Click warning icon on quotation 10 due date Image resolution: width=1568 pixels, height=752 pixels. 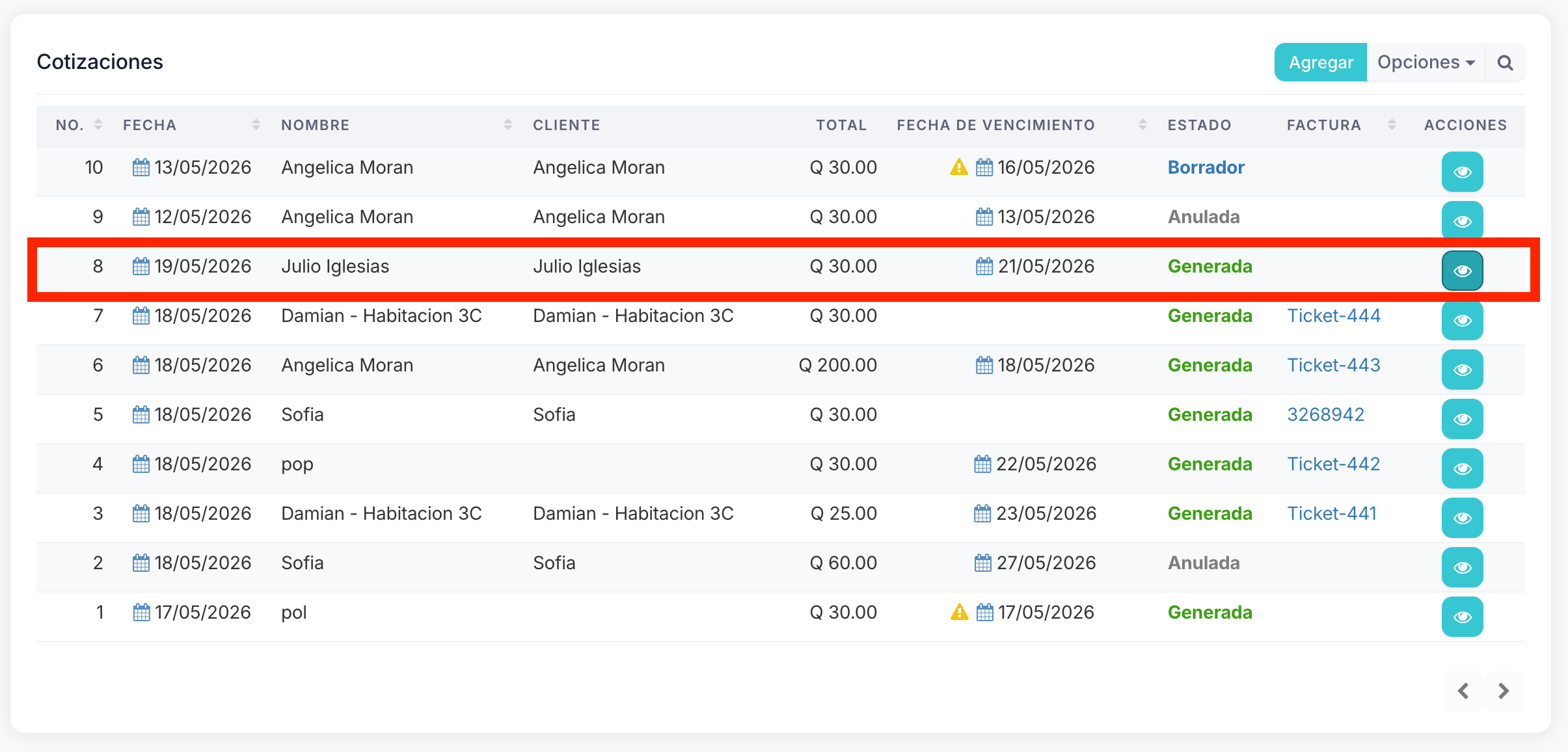tap(959, 167)
